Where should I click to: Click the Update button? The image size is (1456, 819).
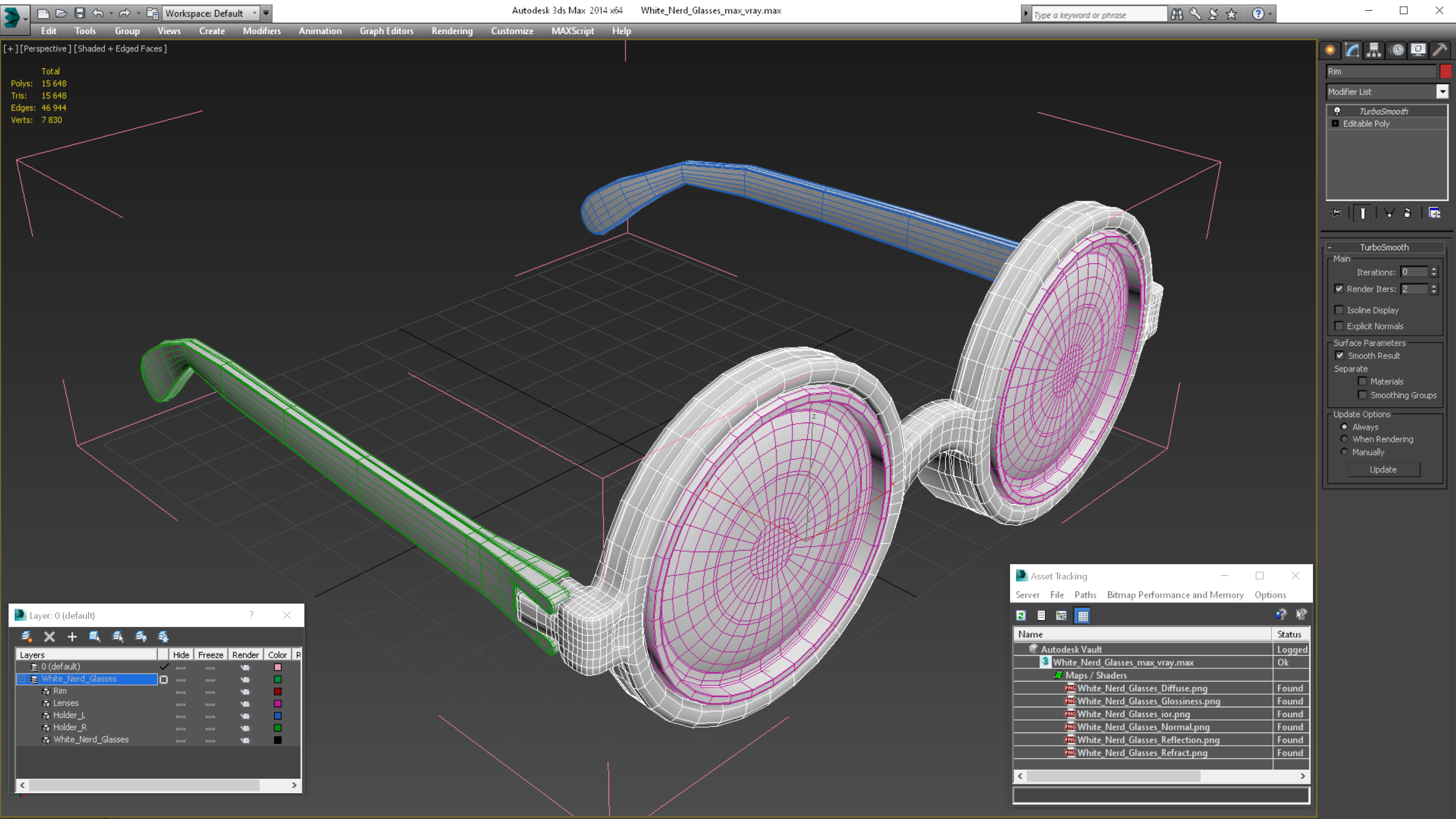point(1383,469)
